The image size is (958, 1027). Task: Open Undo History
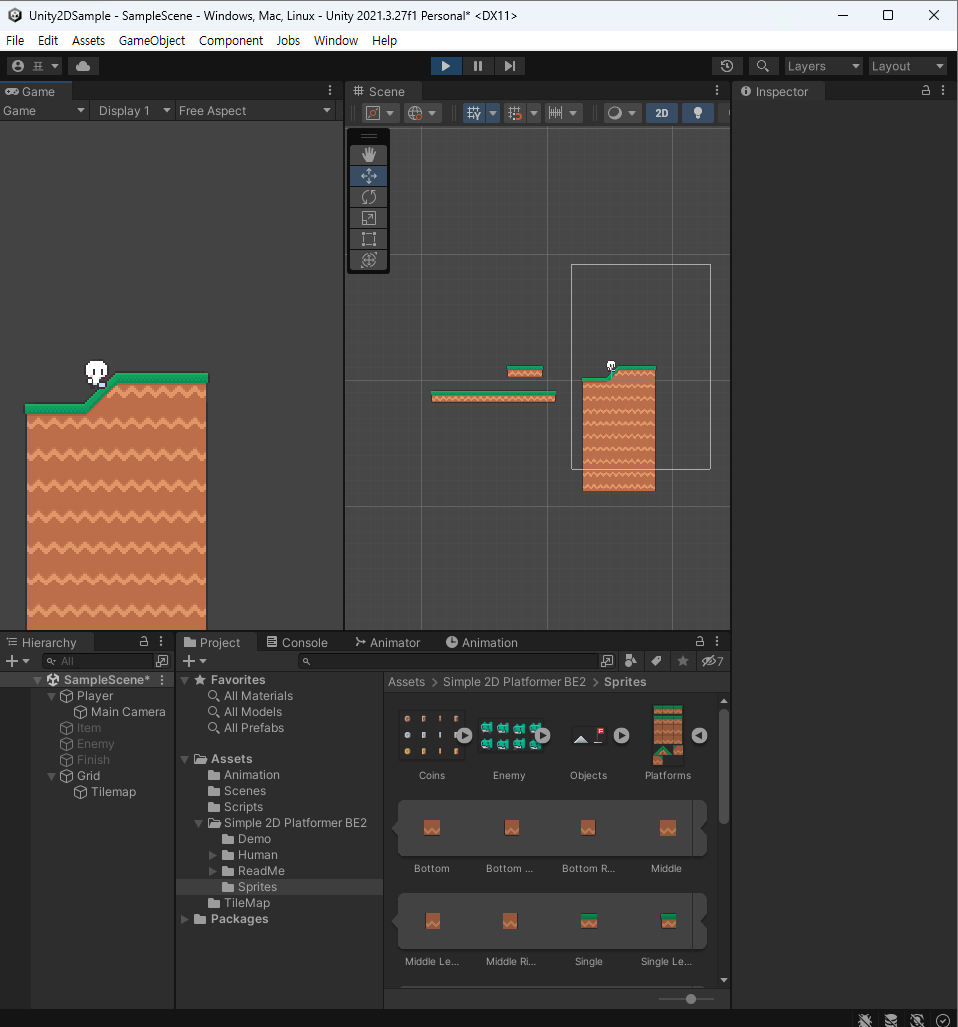(727, 65)
